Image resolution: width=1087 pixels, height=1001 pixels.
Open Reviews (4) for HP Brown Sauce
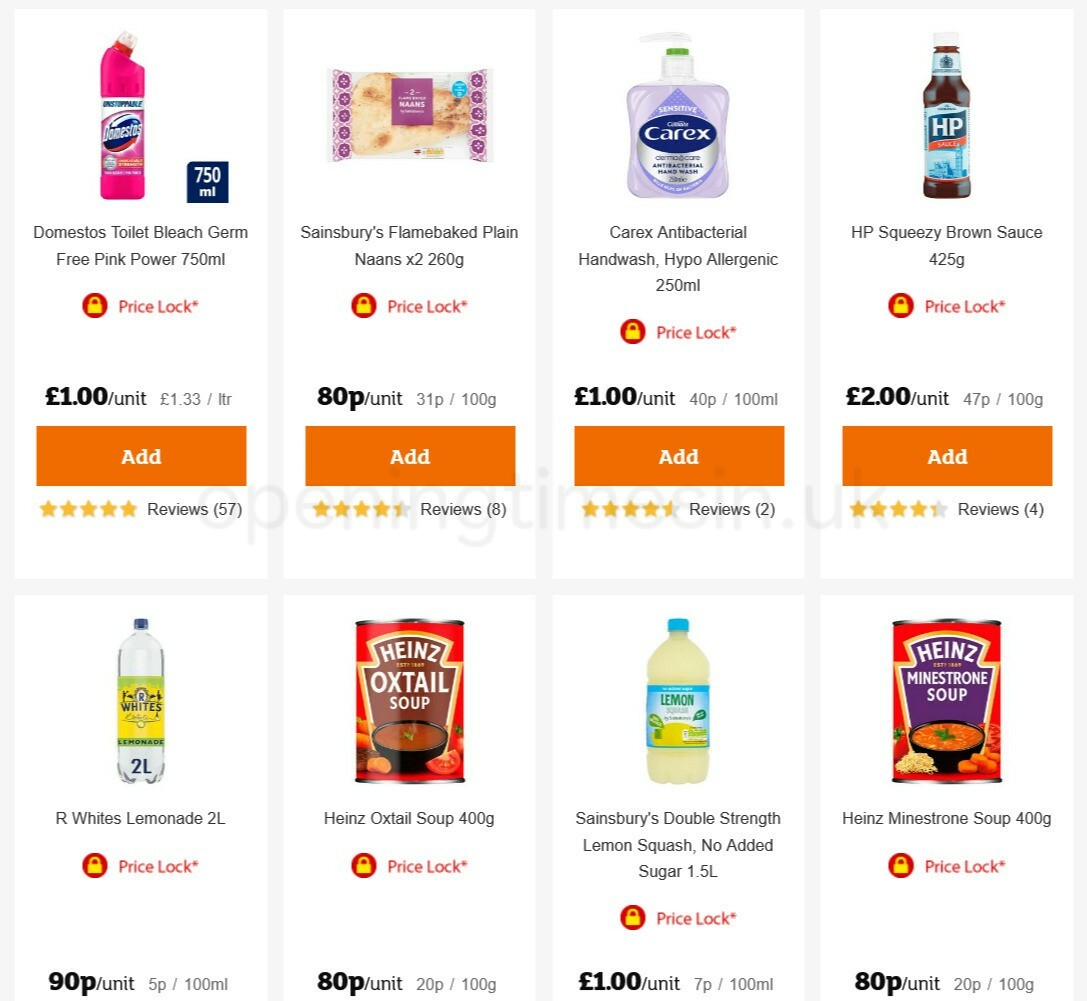coord(1001,509)
